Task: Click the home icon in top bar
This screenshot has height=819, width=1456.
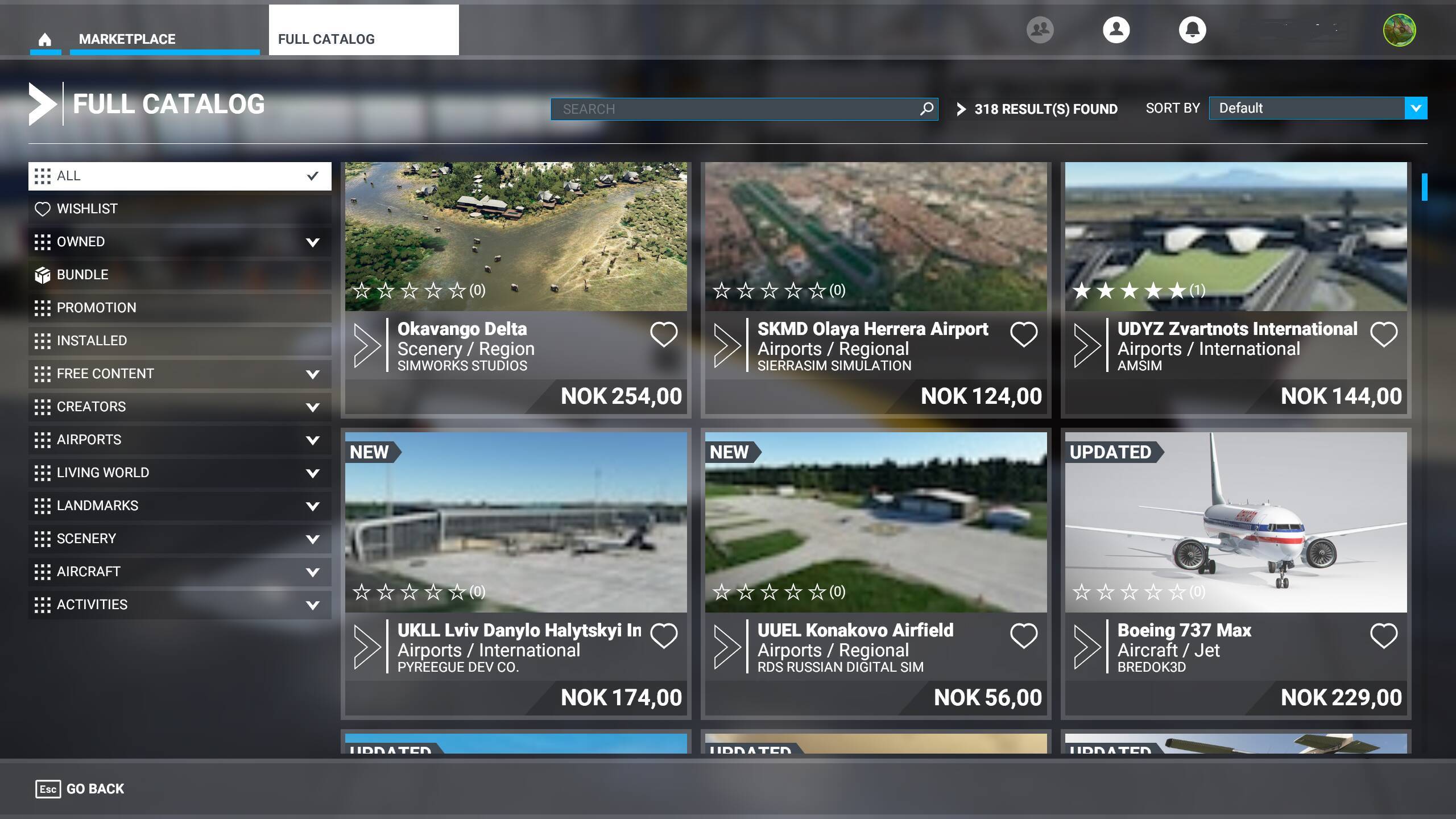Action: pyautogui.click(x=45, y=39)
